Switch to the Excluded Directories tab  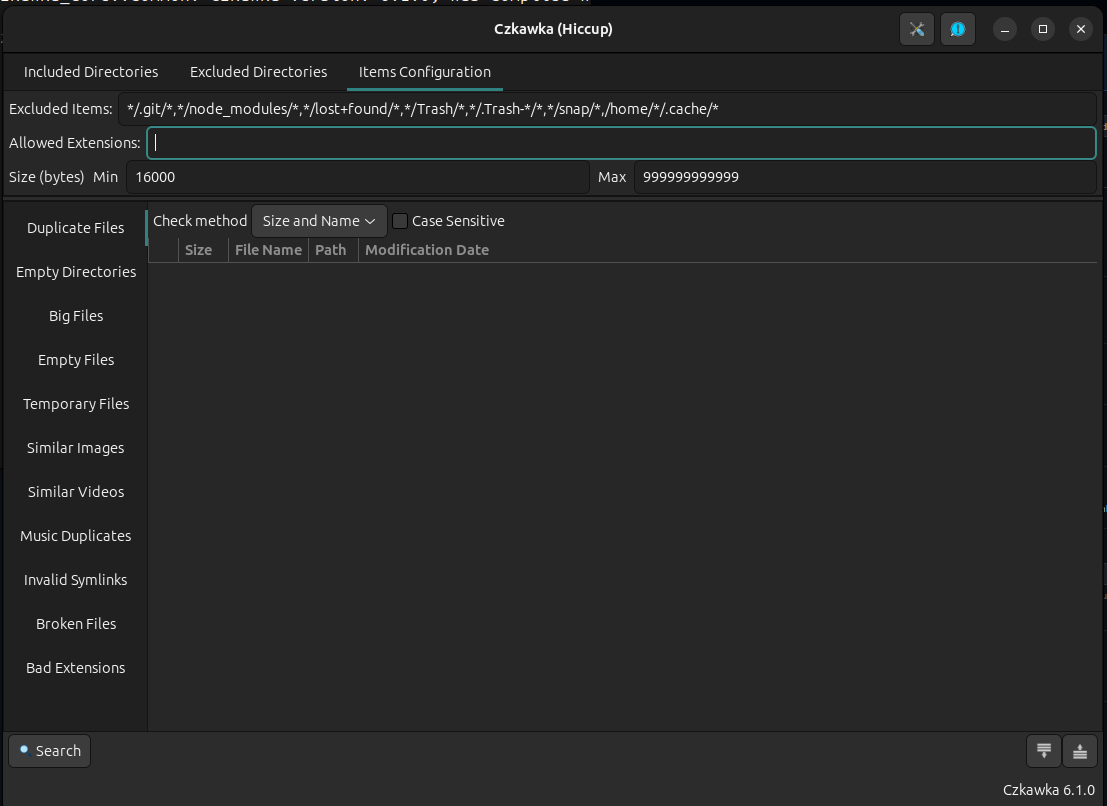pyautogui.click(x=258, y=71)
